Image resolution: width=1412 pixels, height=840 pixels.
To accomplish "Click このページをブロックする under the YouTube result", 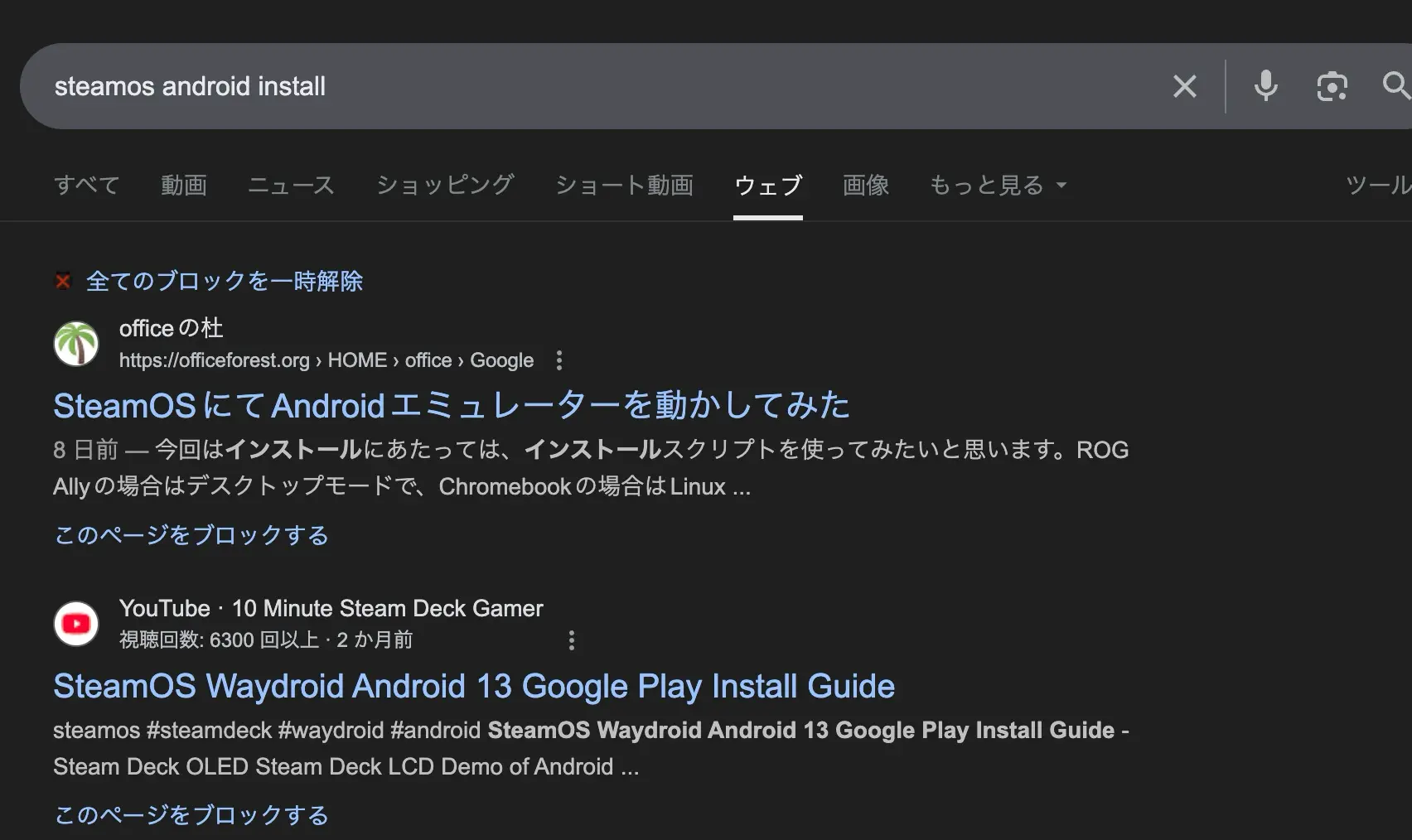I will [x=191, y=815].
